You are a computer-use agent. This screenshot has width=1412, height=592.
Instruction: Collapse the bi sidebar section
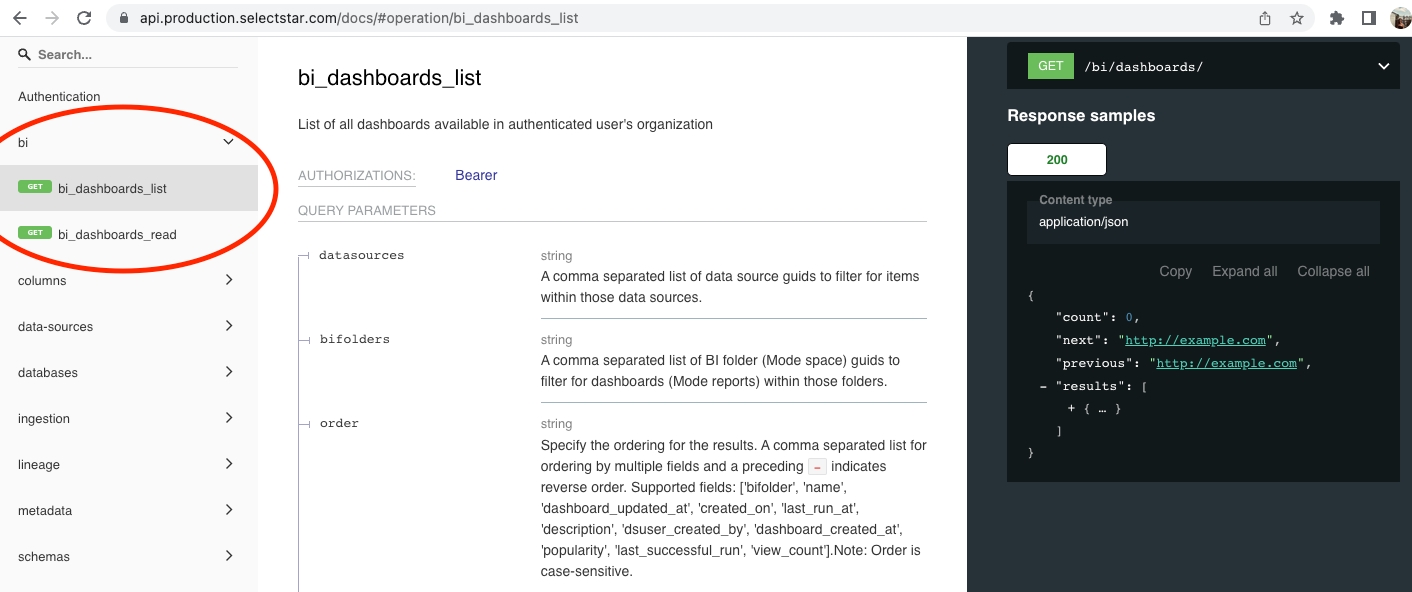(228, 142)
